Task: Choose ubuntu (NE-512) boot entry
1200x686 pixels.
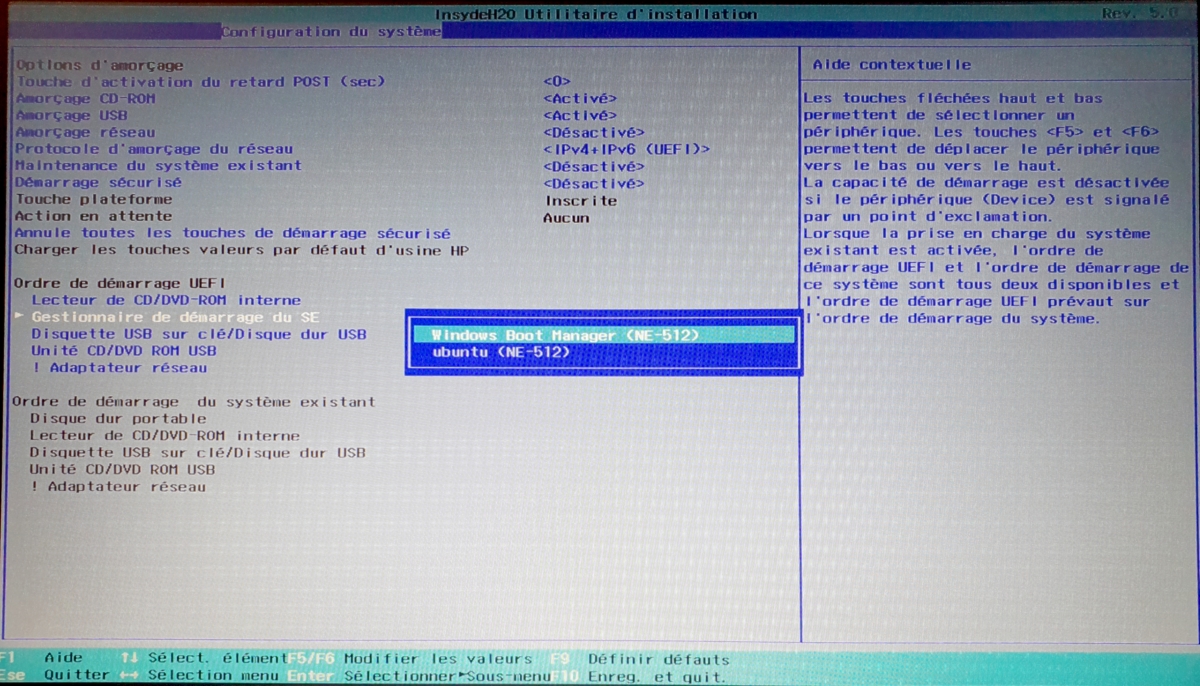Action: (x=501, y=352)
